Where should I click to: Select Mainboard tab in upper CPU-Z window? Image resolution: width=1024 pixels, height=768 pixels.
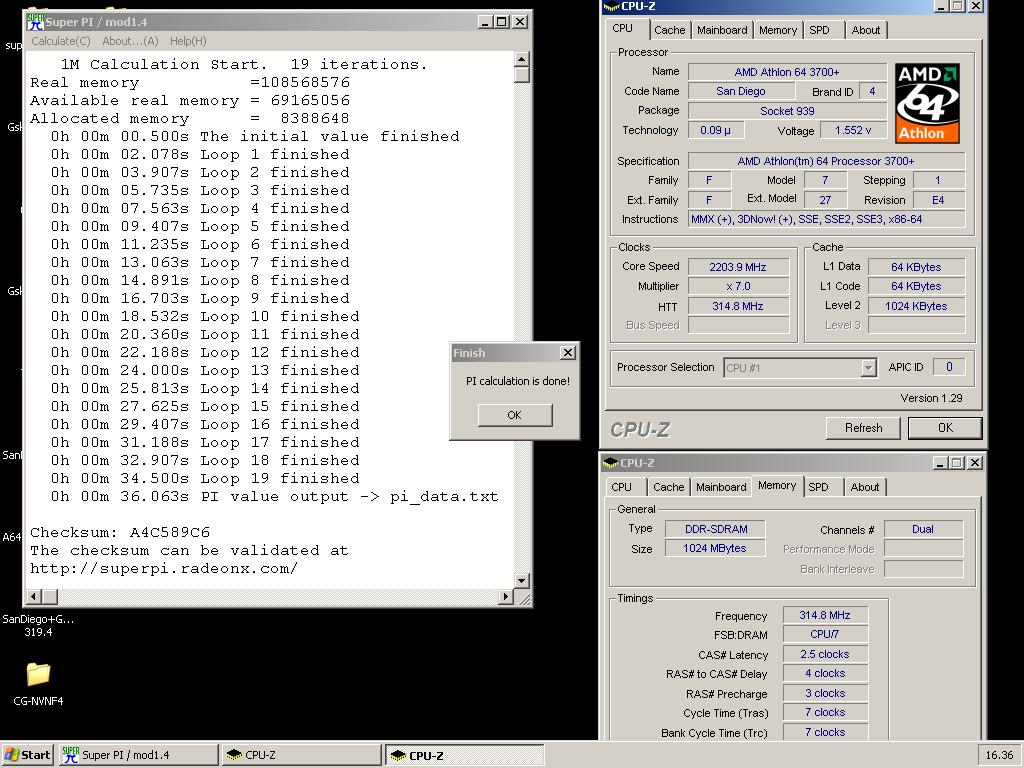[x=722, y=30]
